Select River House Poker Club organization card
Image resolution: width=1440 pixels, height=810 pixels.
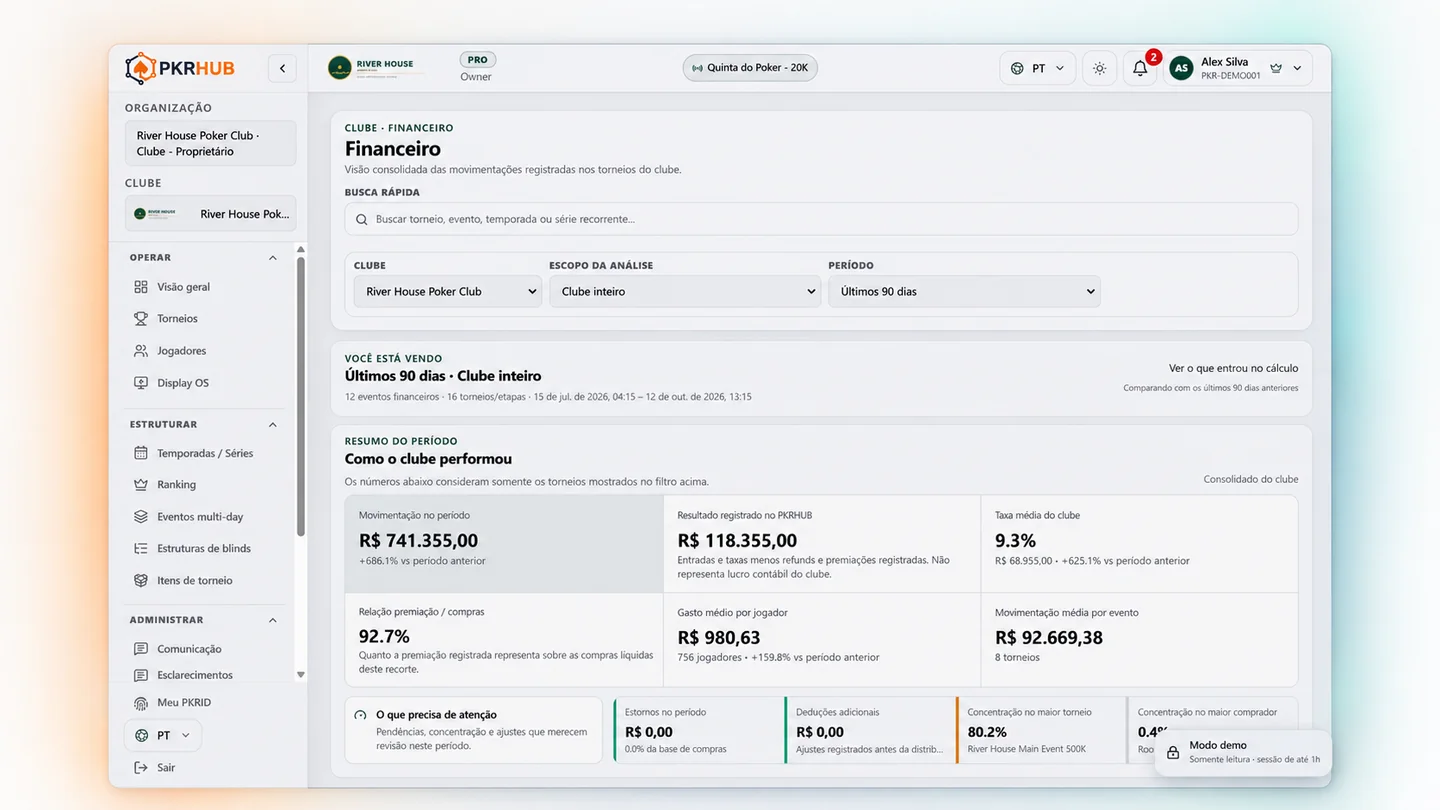pos(210,143)
